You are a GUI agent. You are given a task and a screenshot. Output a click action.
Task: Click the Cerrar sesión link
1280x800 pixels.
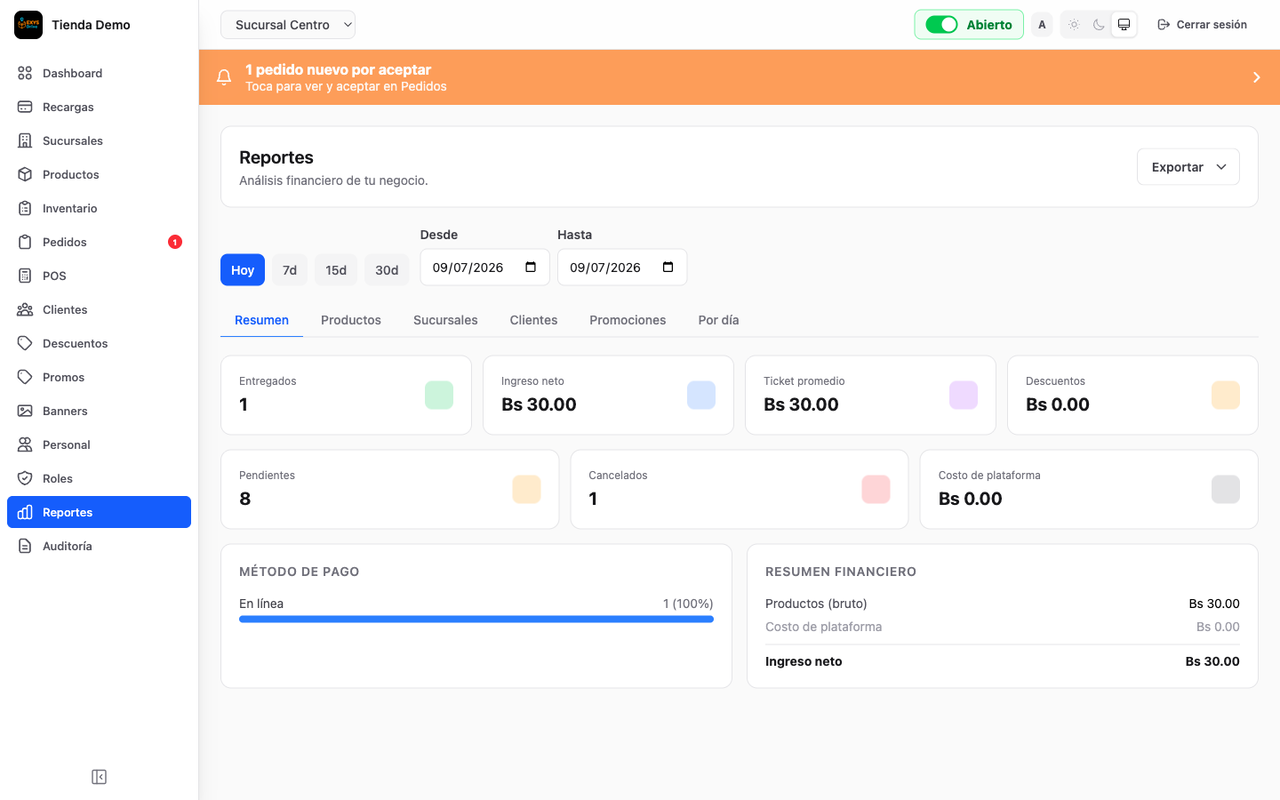click(x=1202, y=24)
